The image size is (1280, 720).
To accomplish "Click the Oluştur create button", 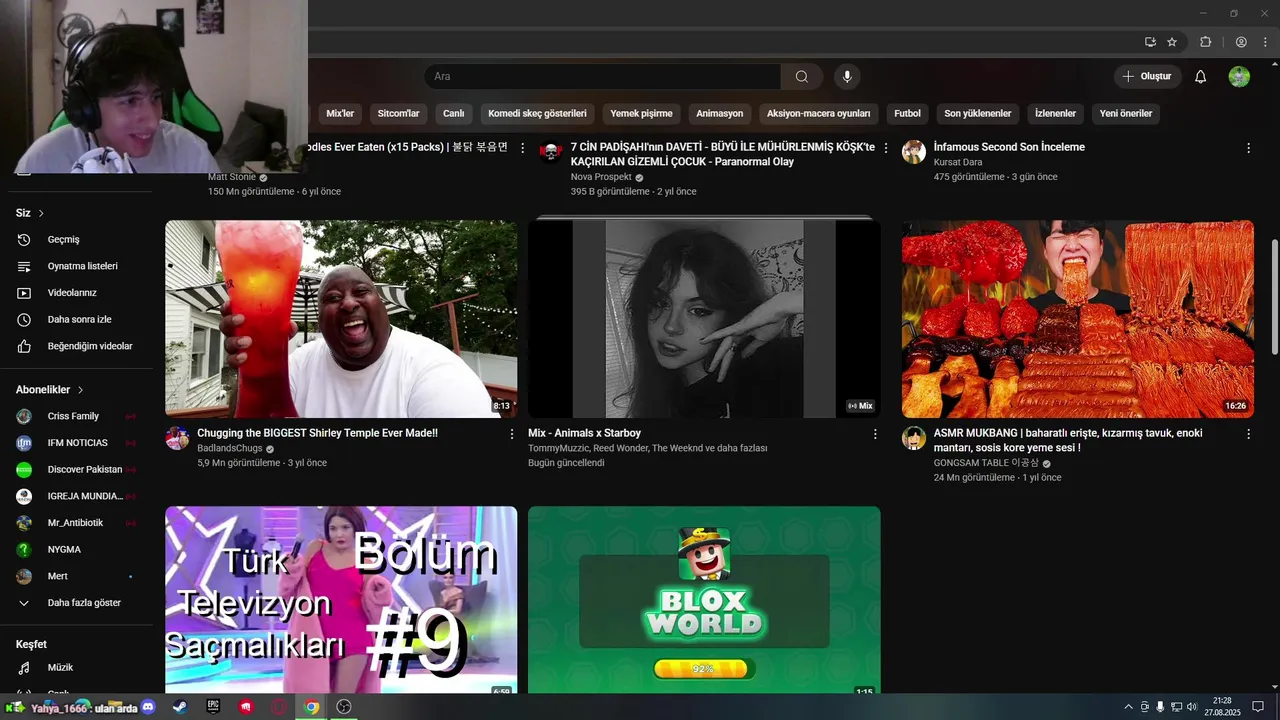I will pyautogui.click(x=1147, y=77).
